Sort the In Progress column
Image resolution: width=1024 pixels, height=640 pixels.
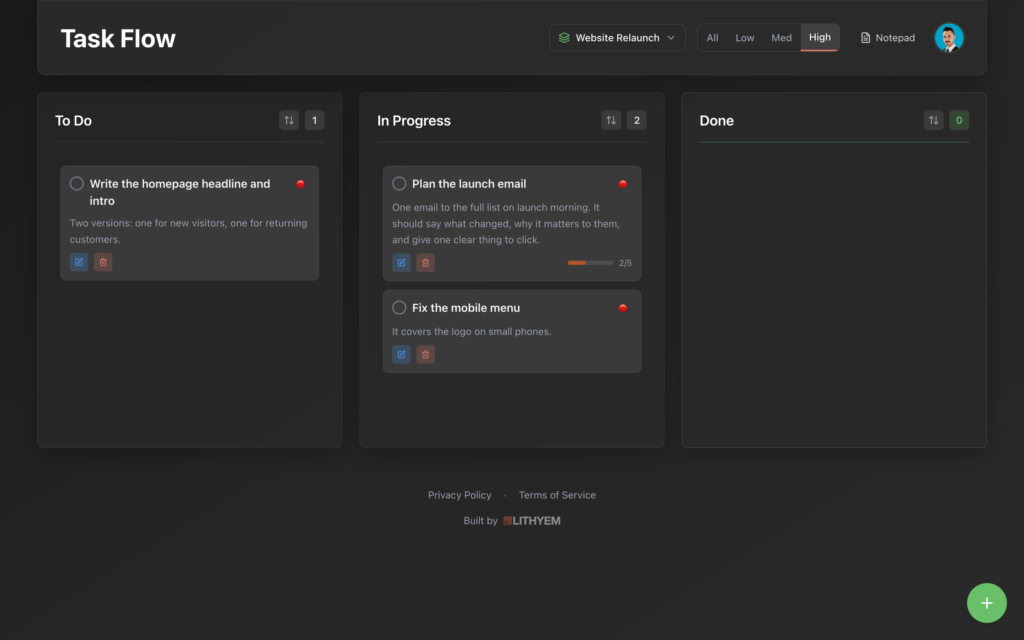pos(611,120)
